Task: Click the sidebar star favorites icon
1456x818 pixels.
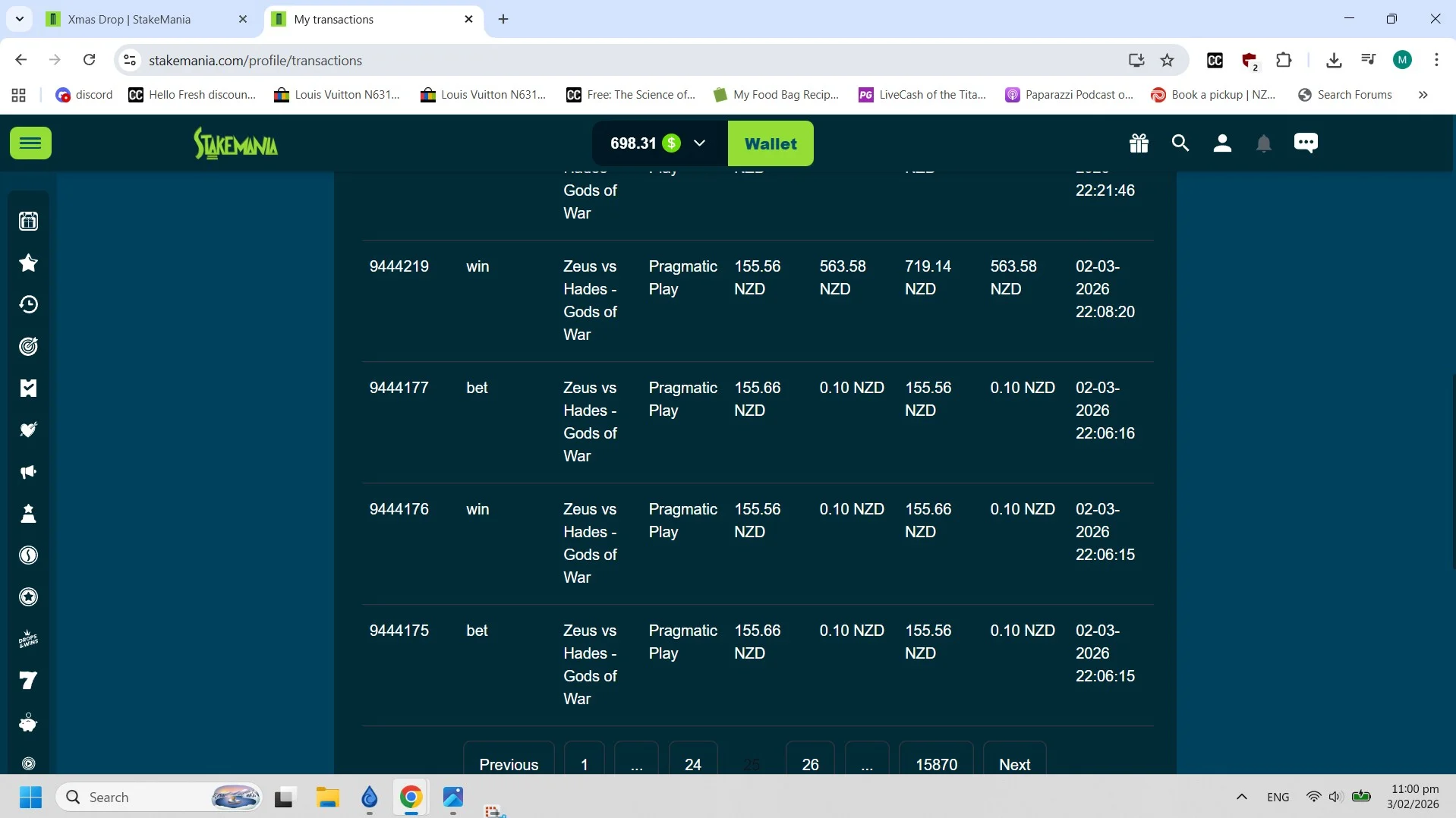Action: [29, 263]
